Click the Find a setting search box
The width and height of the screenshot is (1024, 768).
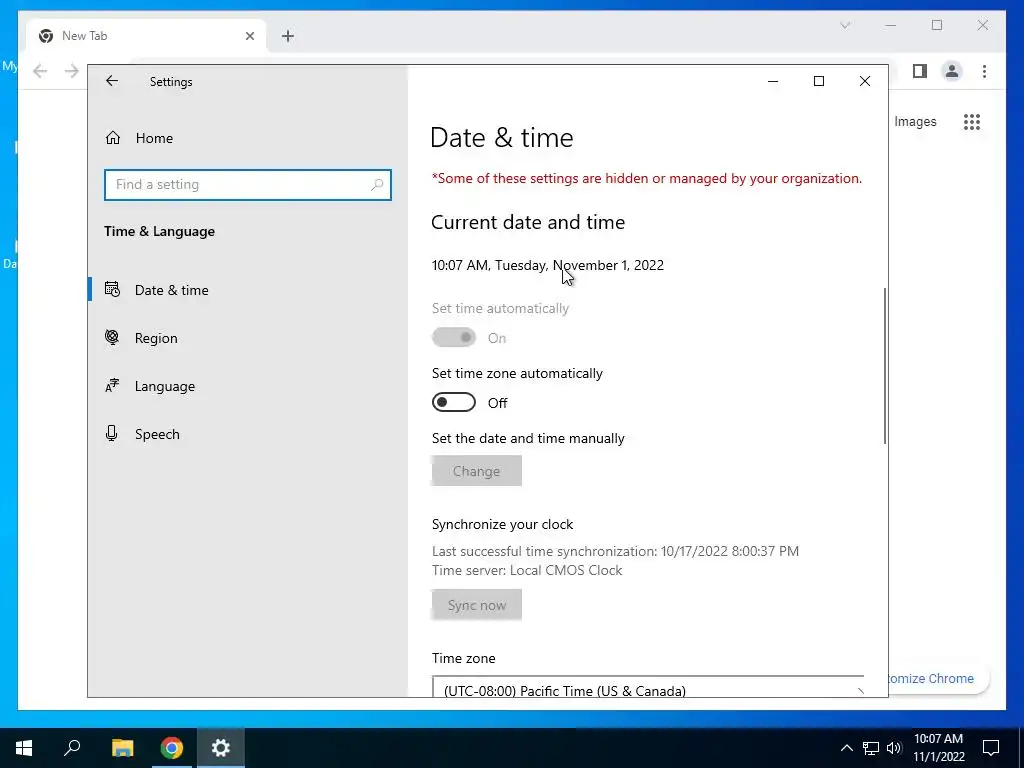[x=248, y=185]
